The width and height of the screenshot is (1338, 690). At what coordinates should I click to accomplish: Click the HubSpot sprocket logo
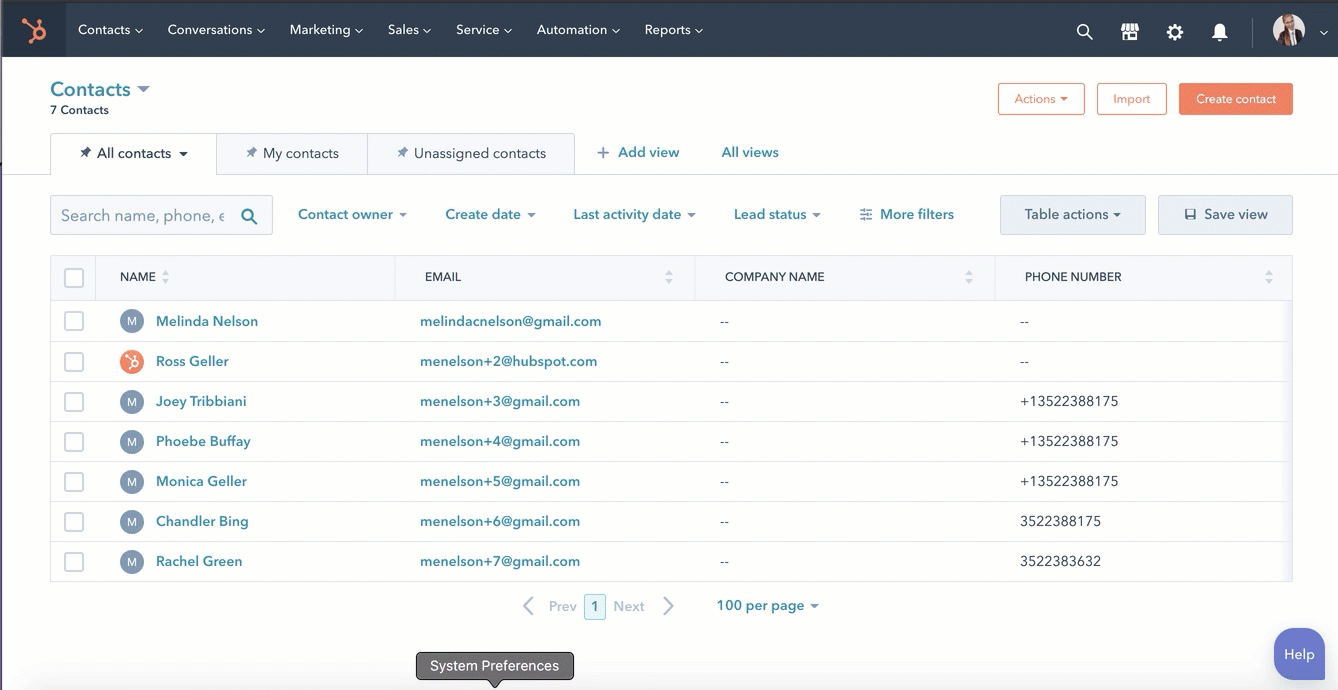pos(34,31)
